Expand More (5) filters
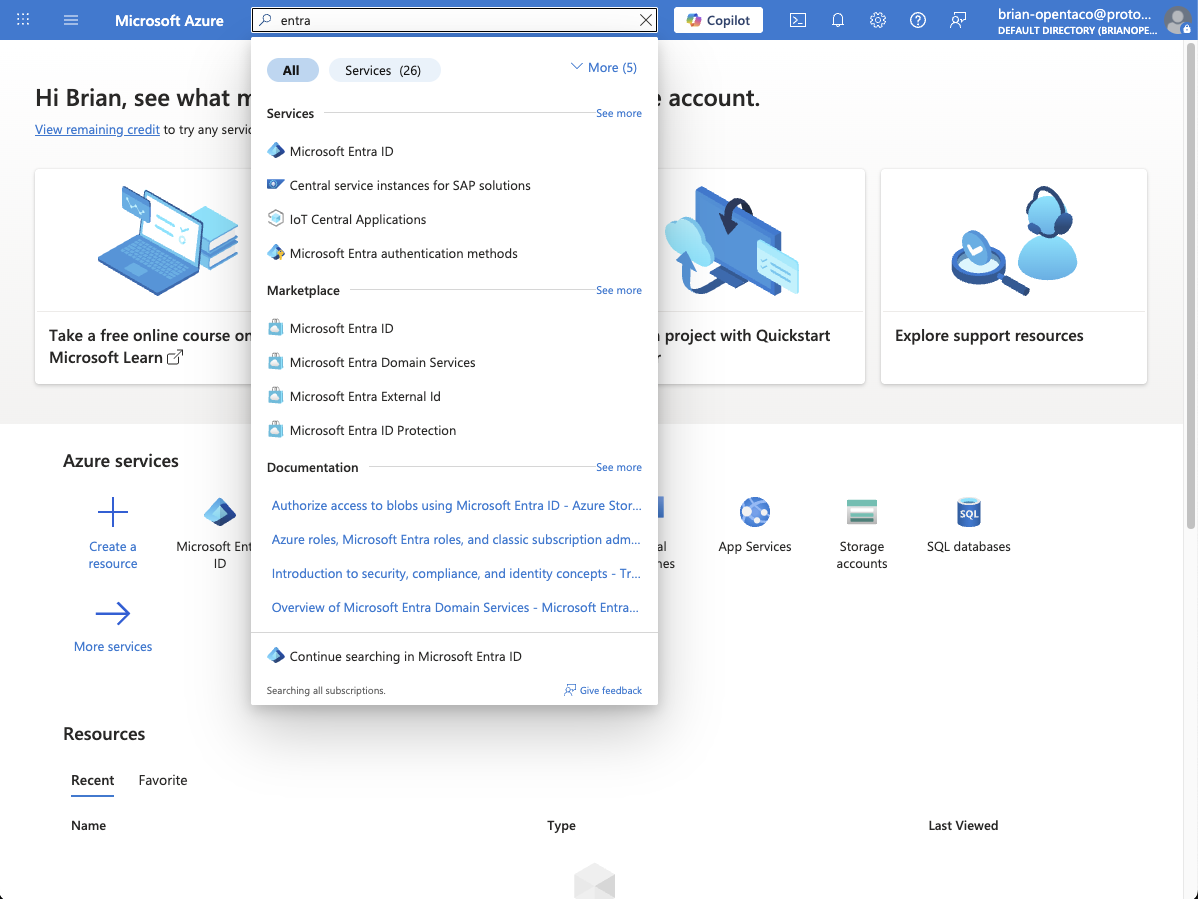 (604, 67)
